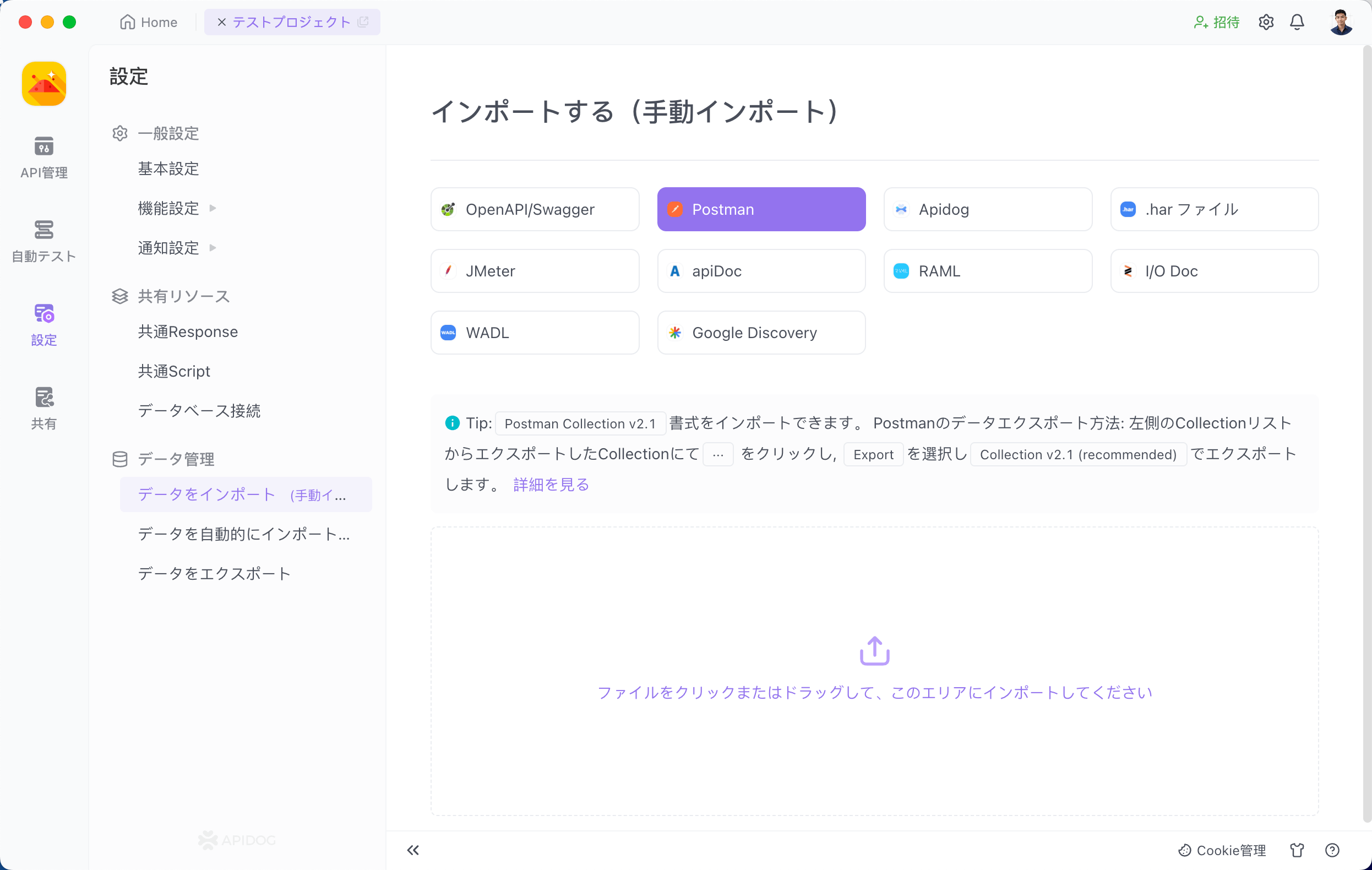Choose the Postman import format
The image size is (1372, 870).
click(x=761, y=209)
